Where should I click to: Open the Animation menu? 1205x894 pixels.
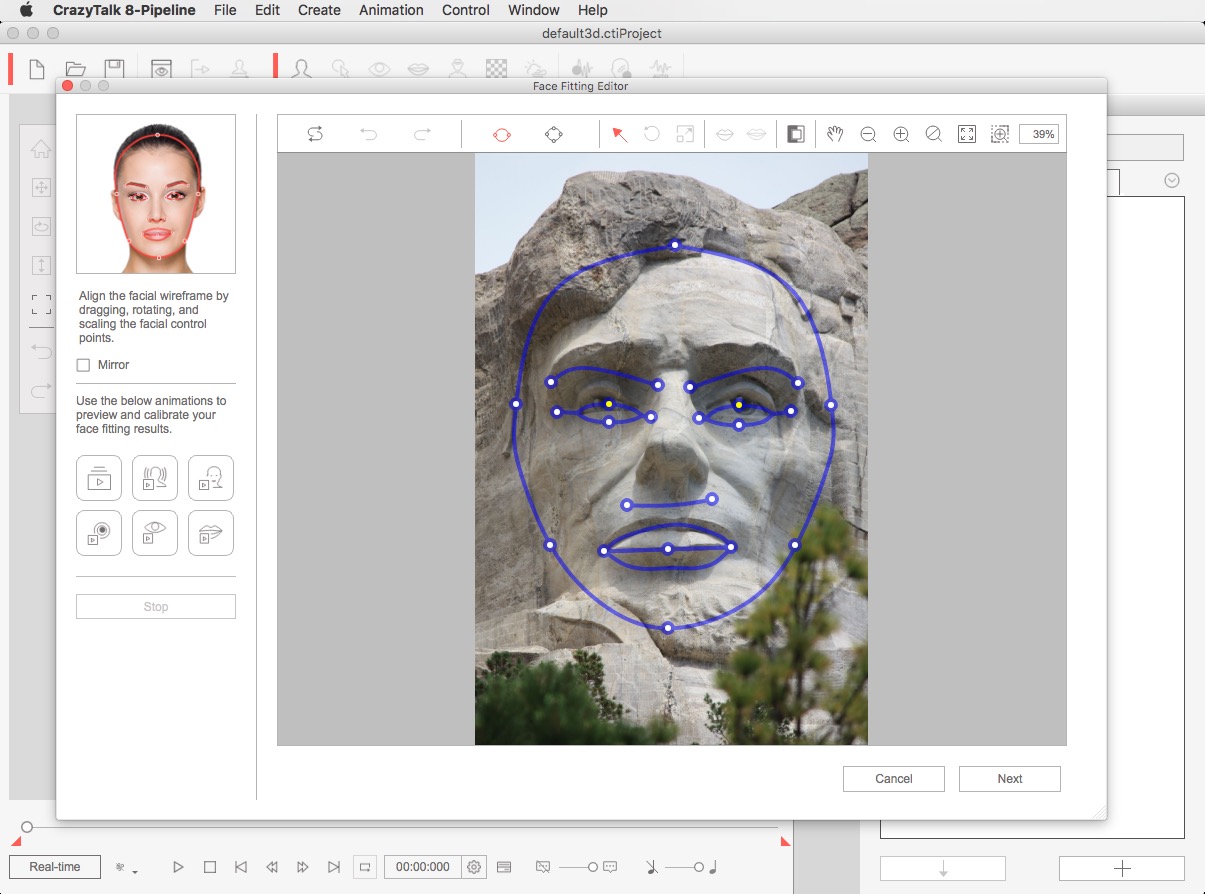click(391, 10)
